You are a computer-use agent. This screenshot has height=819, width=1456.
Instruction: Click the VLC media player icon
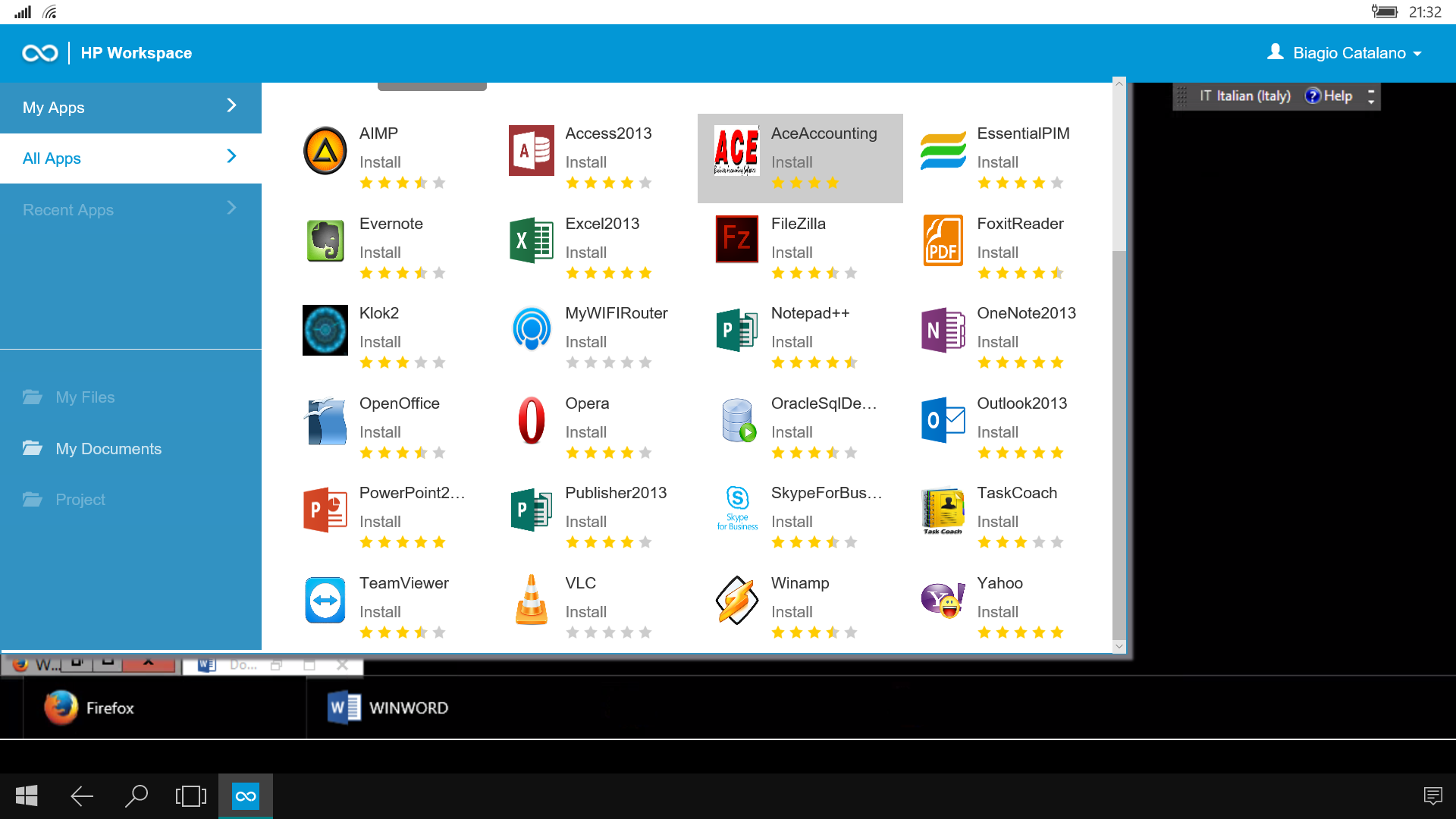click(530, 598)
